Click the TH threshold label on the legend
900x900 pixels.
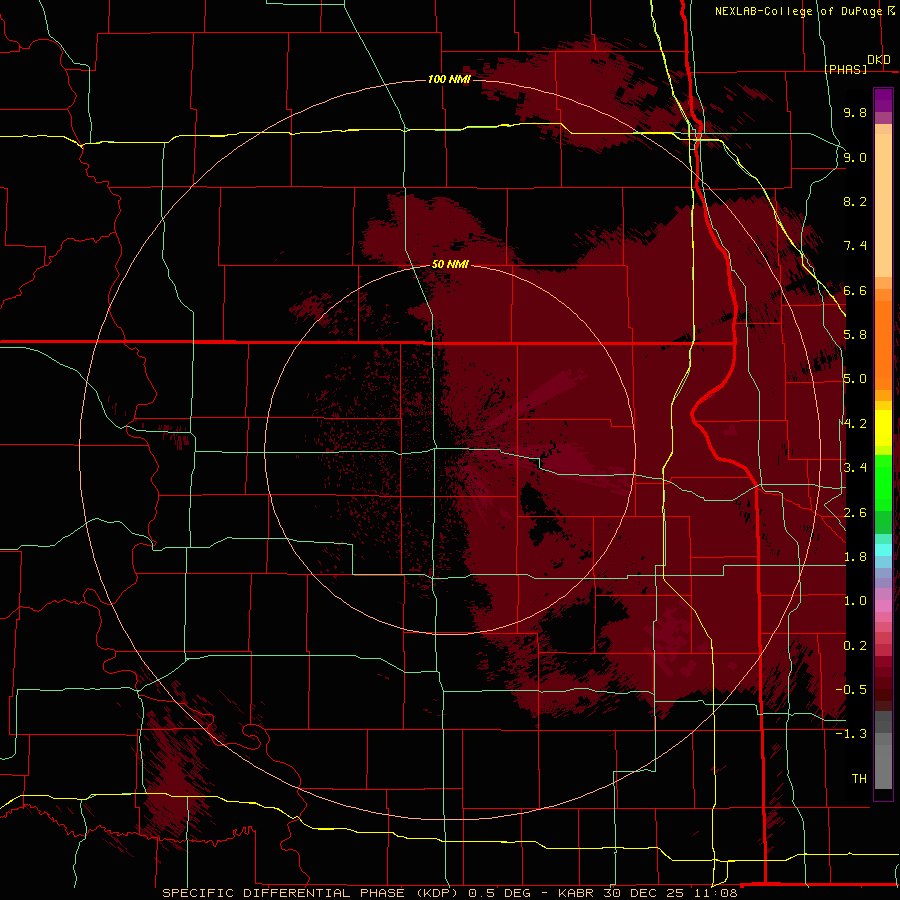pos(859,779)
